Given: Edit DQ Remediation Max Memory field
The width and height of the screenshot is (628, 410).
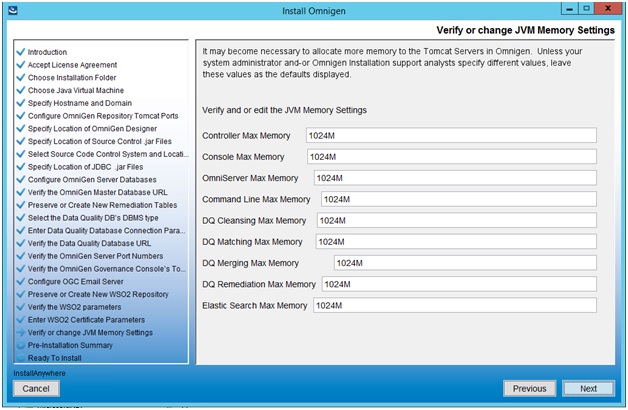Looking at the screenshot, I should [459, 284].
